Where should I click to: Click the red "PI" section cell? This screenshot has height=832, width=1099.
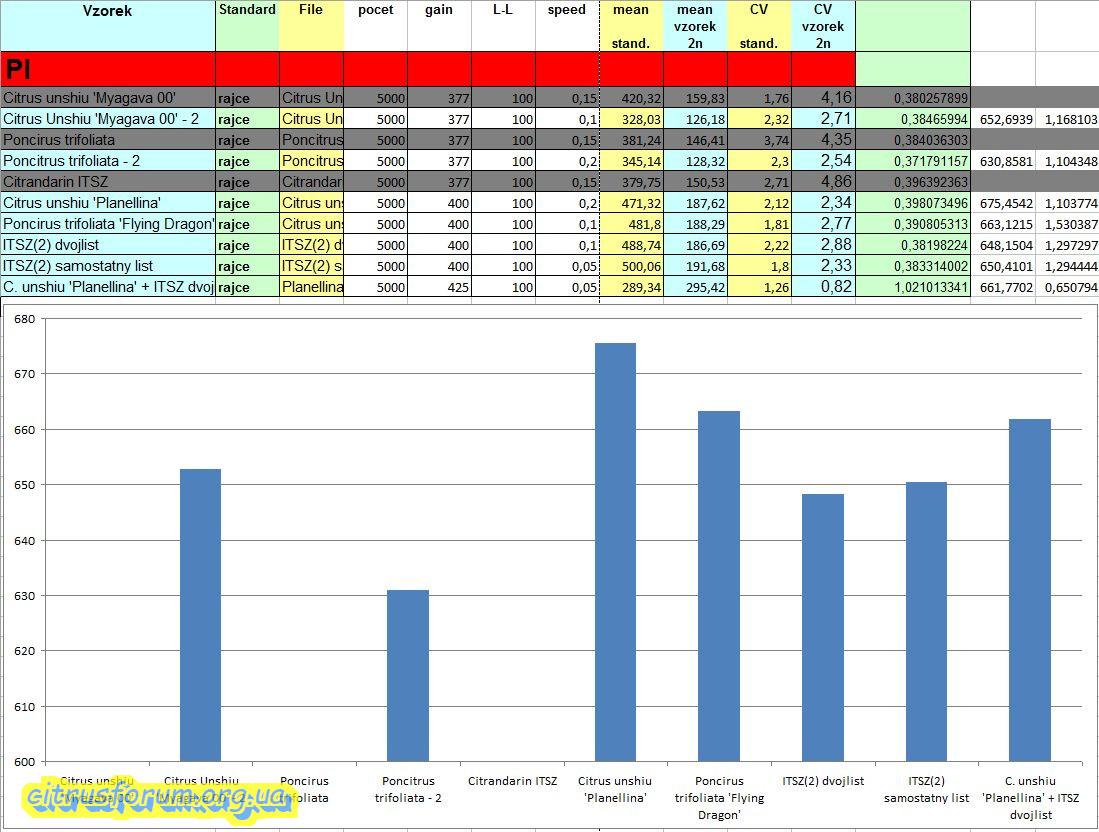coord(107,68)
